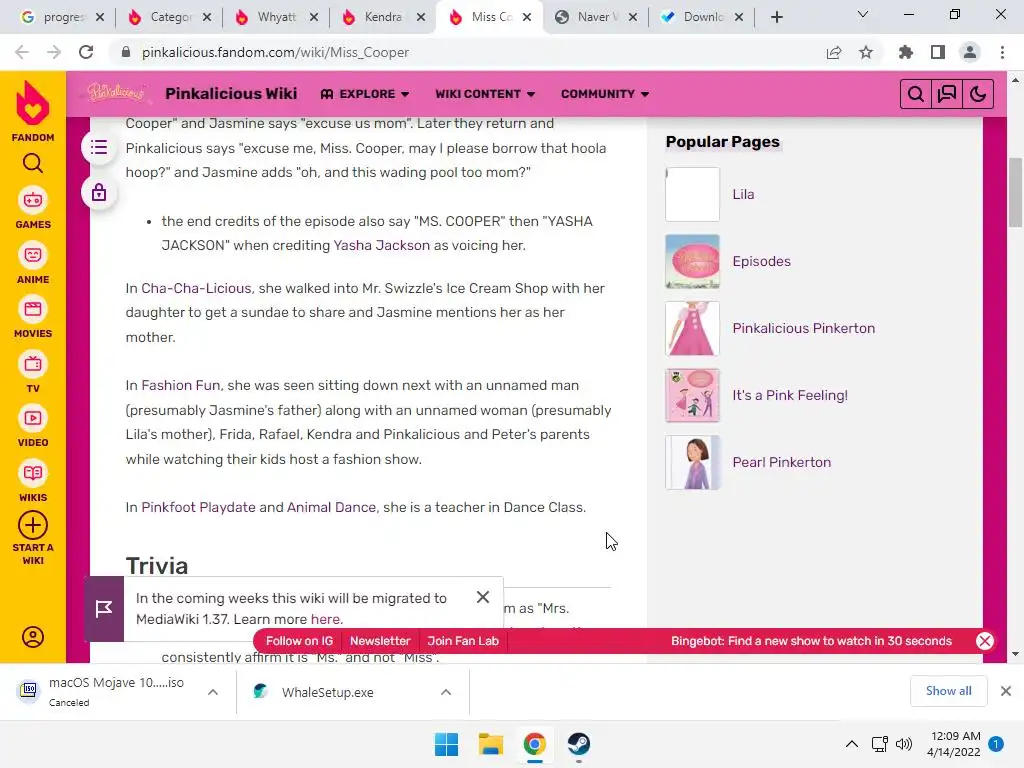Open the table of contents icon
The height and width of the screenshot is (768, 1024).
coord(99,148)
